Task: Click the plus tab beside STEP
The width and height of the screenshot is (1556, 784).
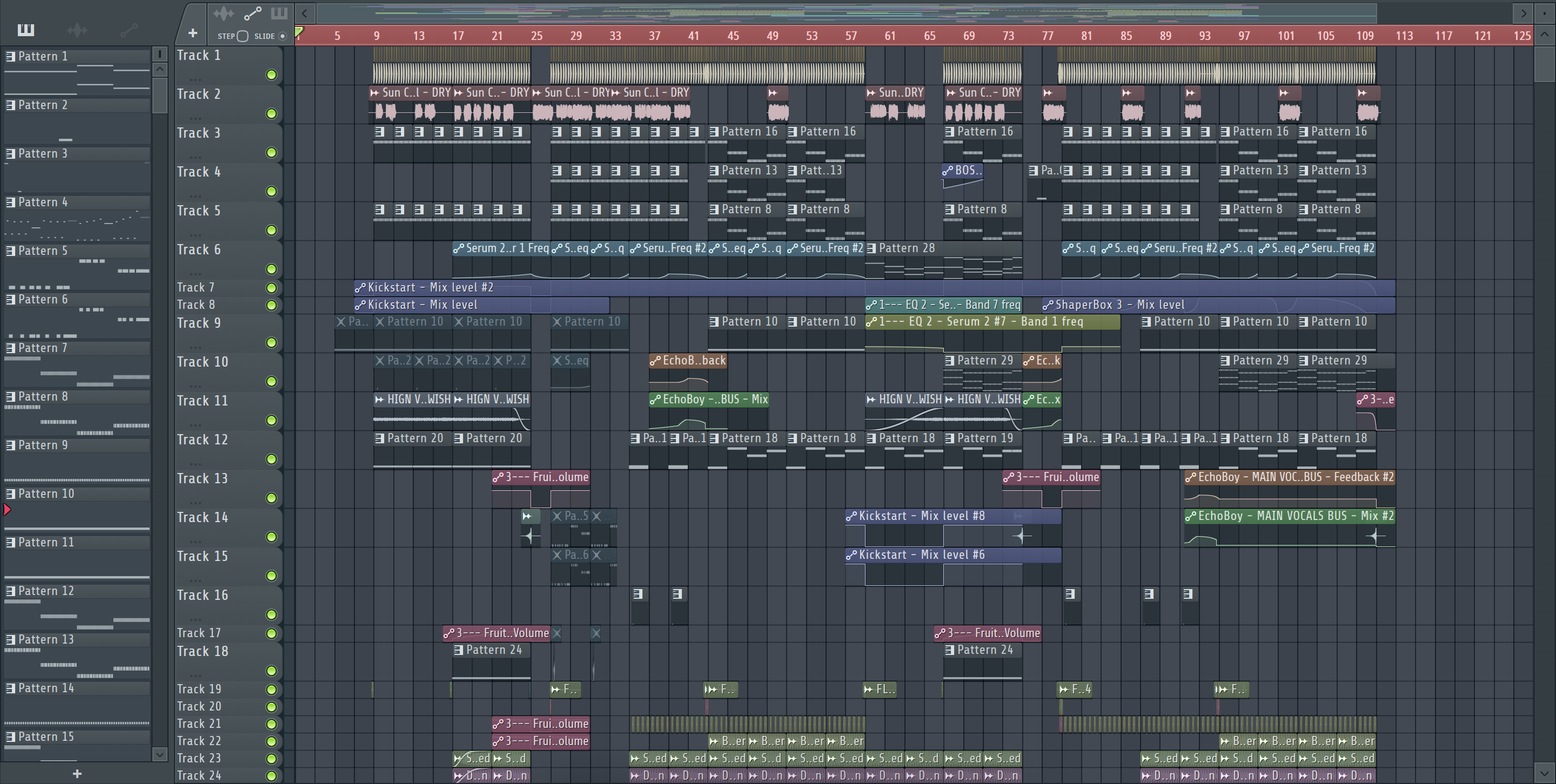Action: coord(193,33)
